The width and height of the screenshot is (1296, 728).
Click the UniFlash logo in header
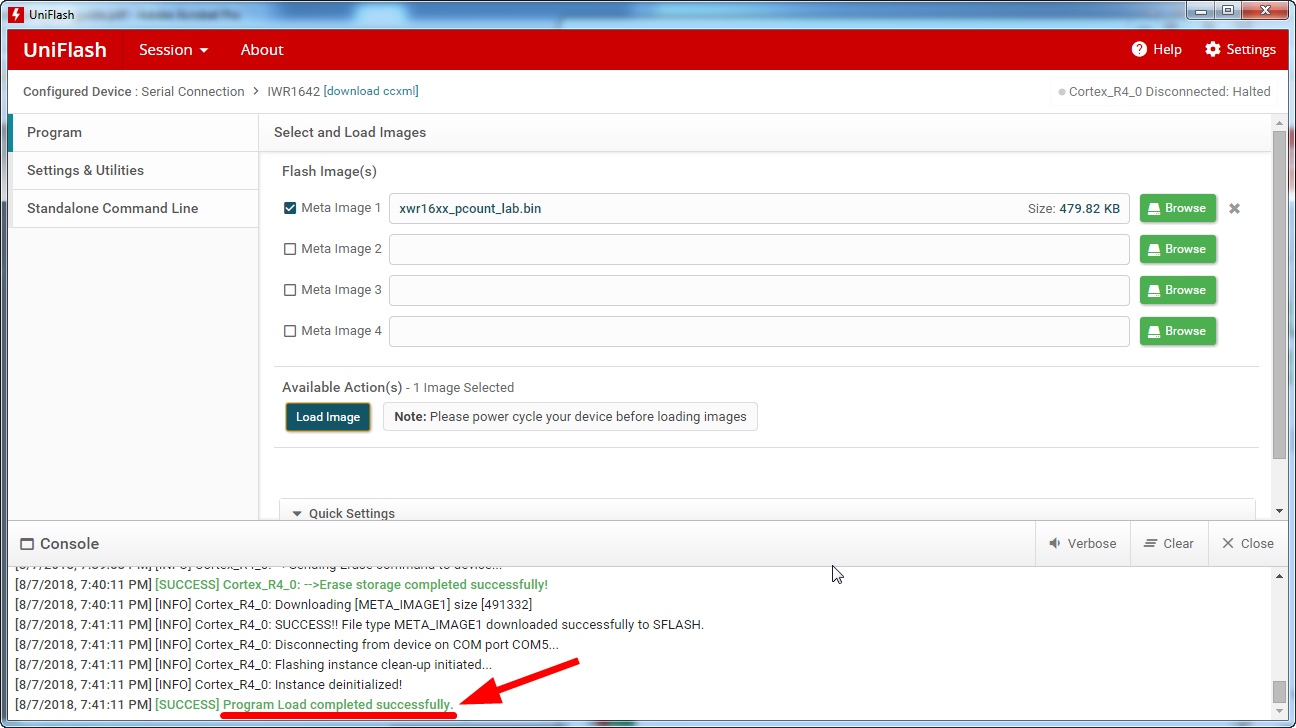pos(65,49)
